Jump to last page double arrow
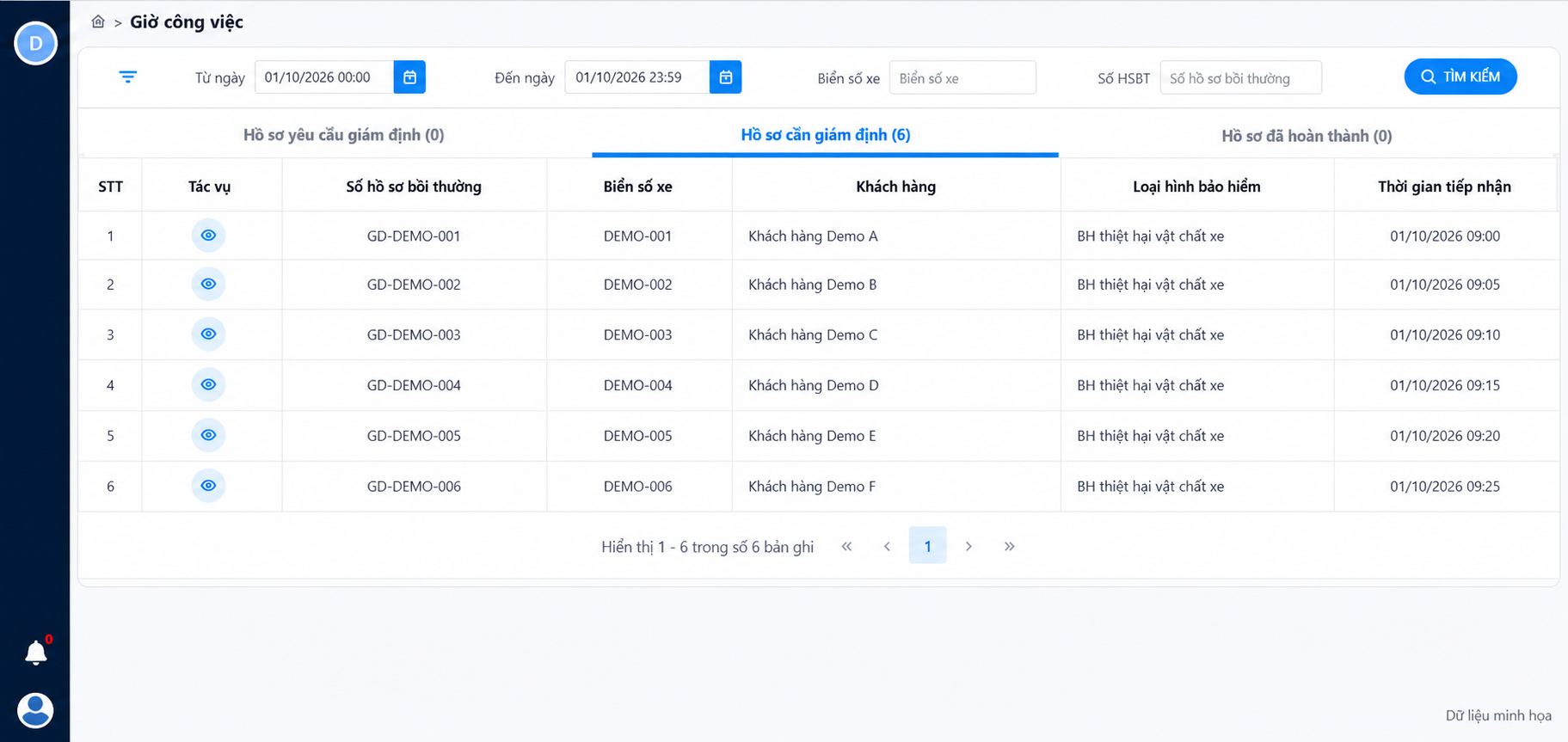Image resolution: width=1568 pixels, height=742 pixels. click(1009, 546)
